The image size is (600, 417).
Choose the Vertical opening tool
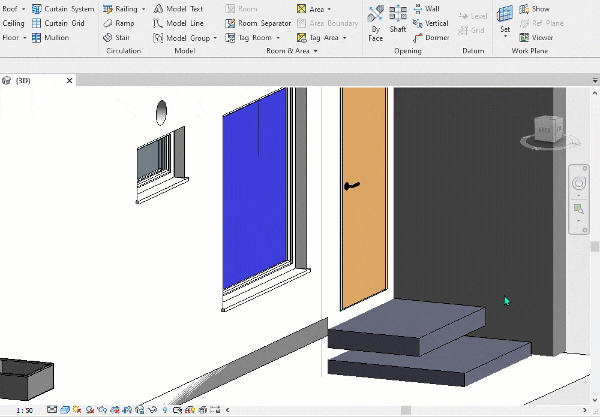431,23
